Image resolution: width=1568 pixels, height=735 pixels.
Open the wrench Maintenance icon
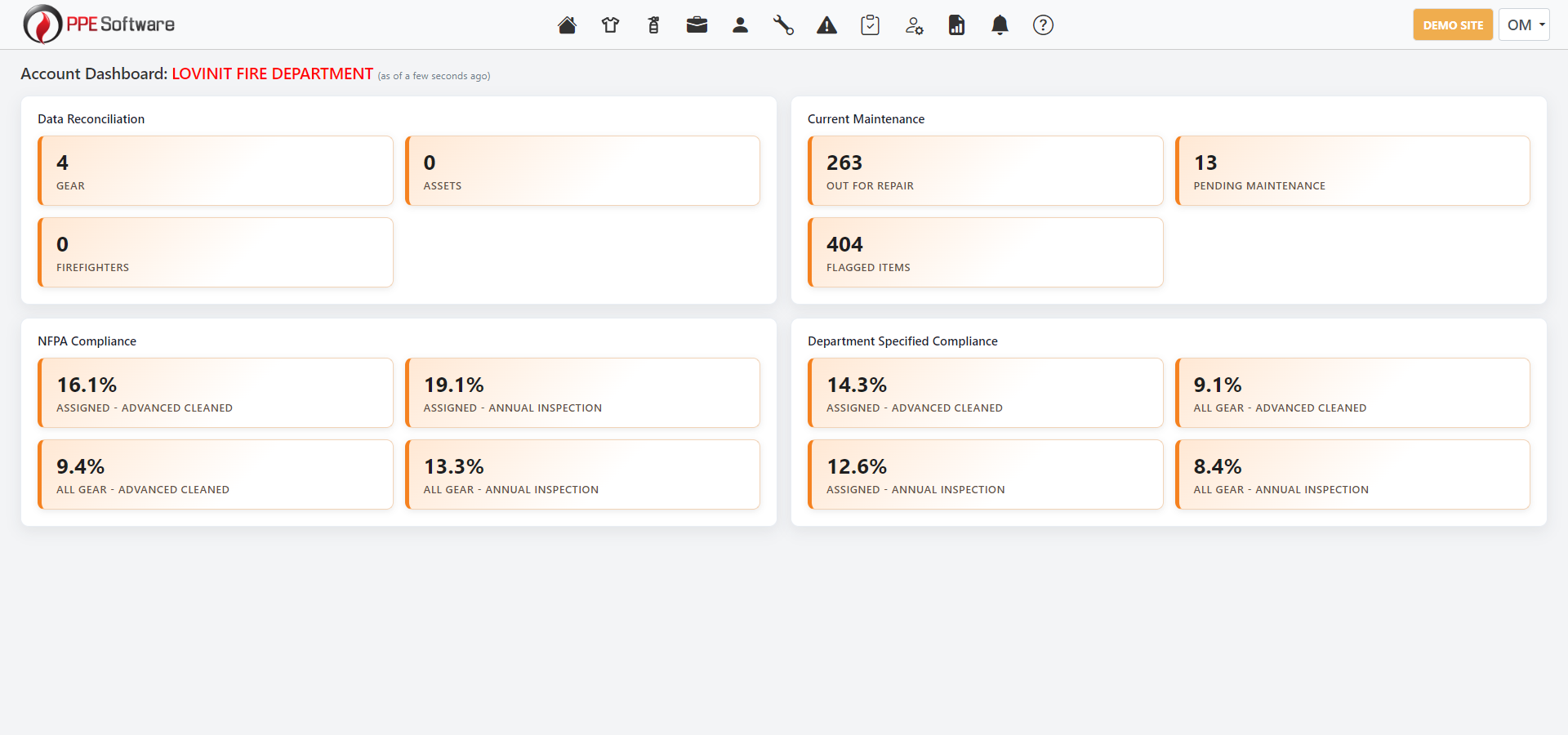click(x=783, y=25)
